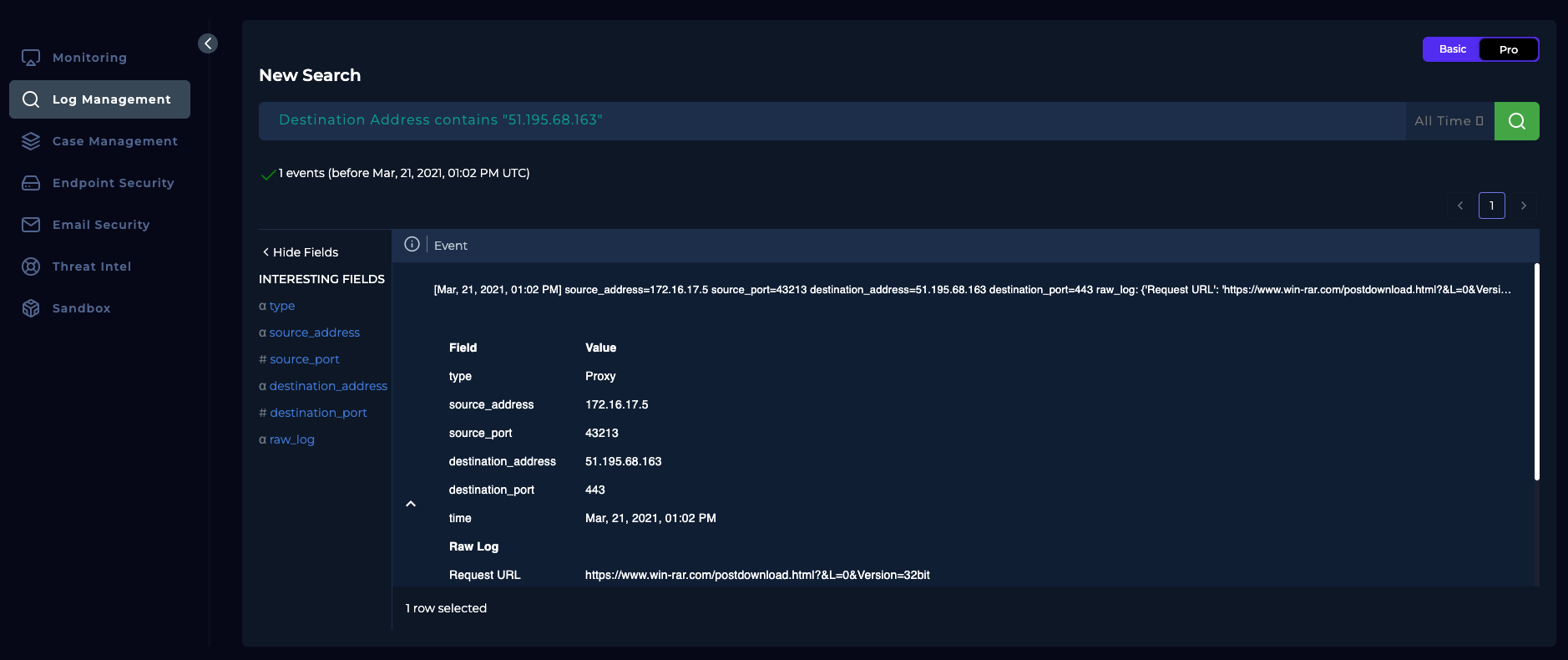Collapse the expanded event row chevron

(411, 504)
